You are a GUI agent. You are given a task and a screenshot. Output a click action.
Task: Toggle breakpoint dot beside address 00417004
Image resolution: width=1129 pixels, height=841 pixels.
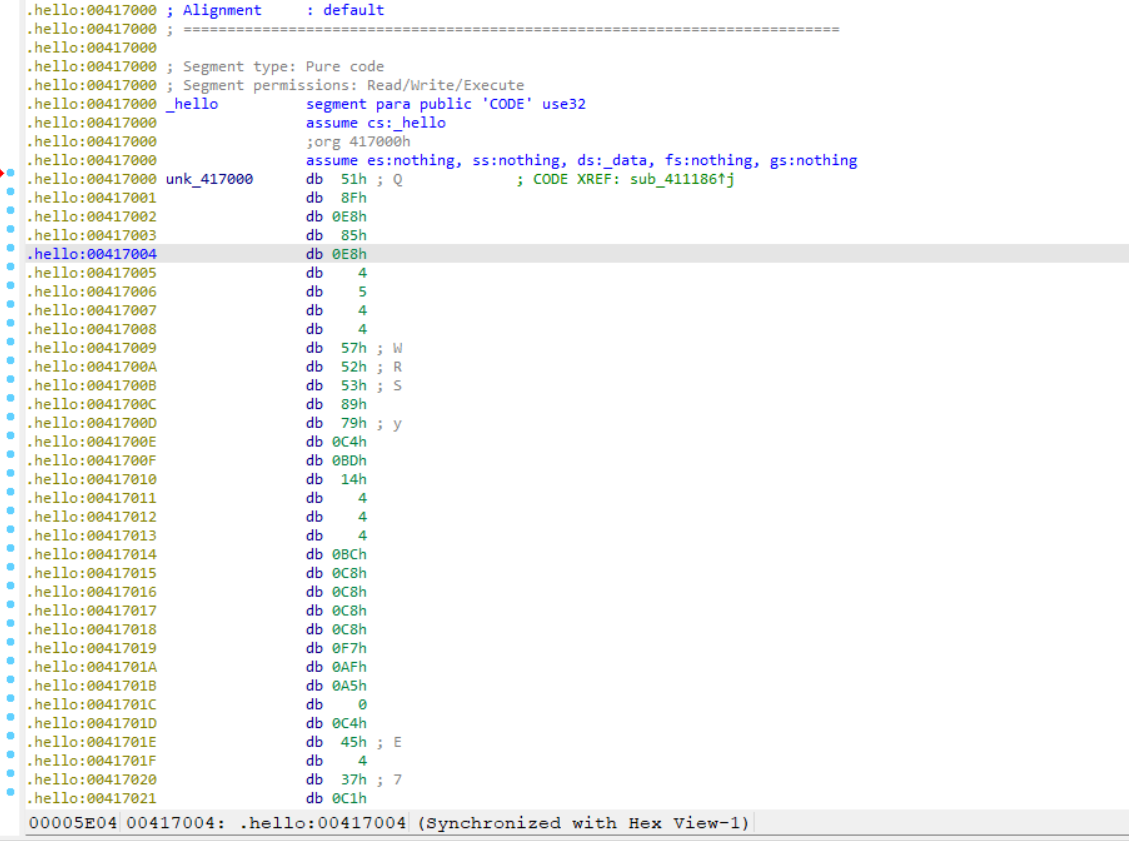tap(10, 248)
